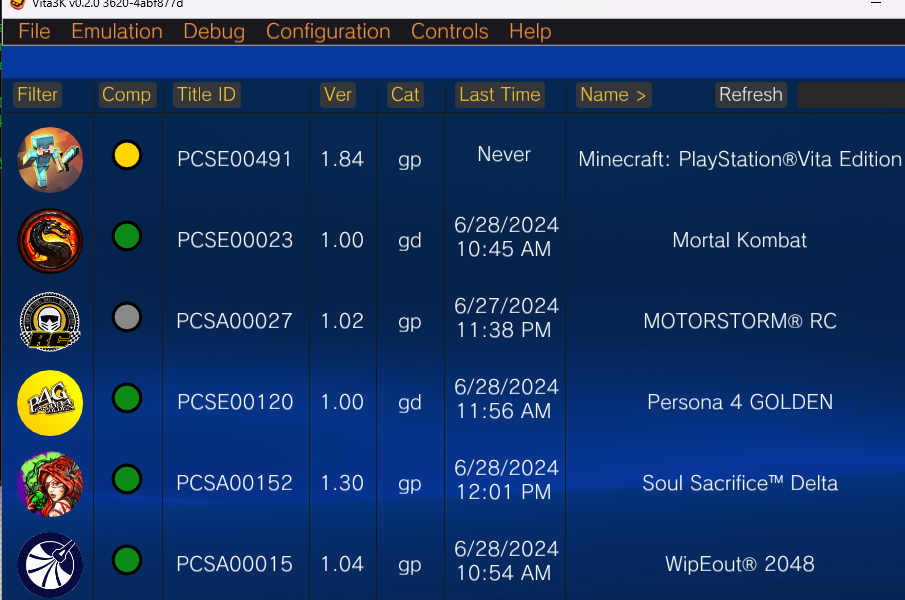Minimize the Vita3K window
Image resolution: width=905 pixels, height=600 pixels.
[876, 3]
